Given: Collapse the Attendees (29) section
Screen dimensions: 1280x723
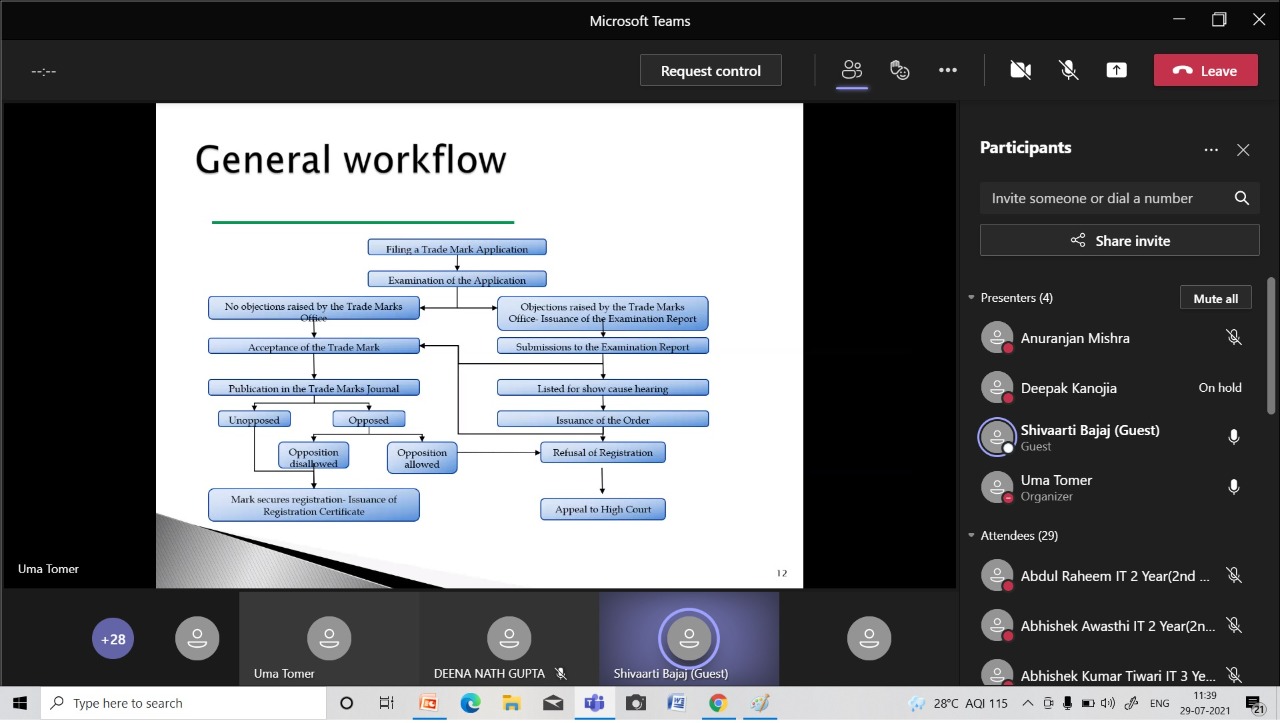Looking at the screenshot, I should pyautogui.click(x=971, y=536).
